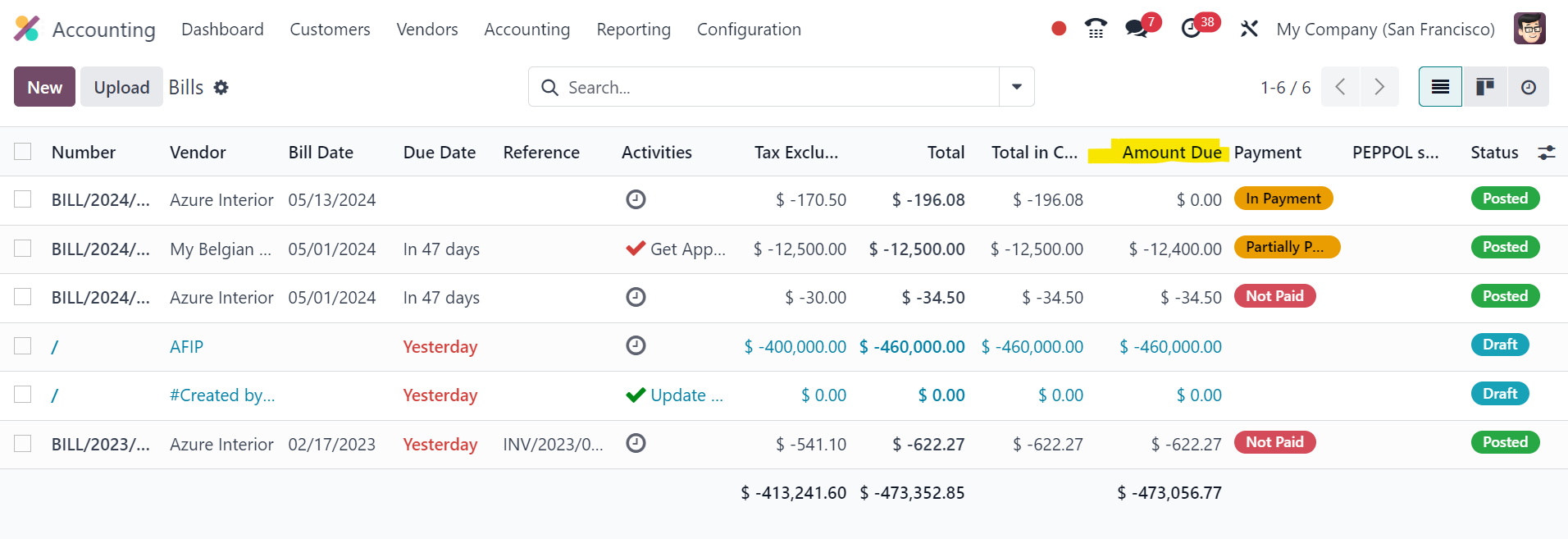The width and height of the screenshot is (1568, 539).
Task: Toggle the select-all header checkbox
Action: (23, 152)
